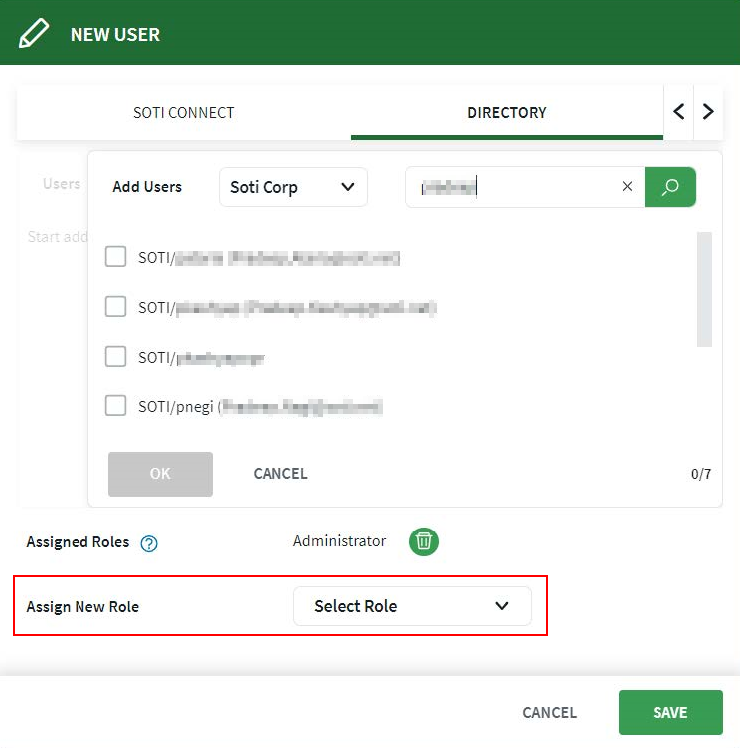Viewport: 740px width, 748px height.
Task: Click the 0/7 selection counter
Action: (x=701, y=474)
